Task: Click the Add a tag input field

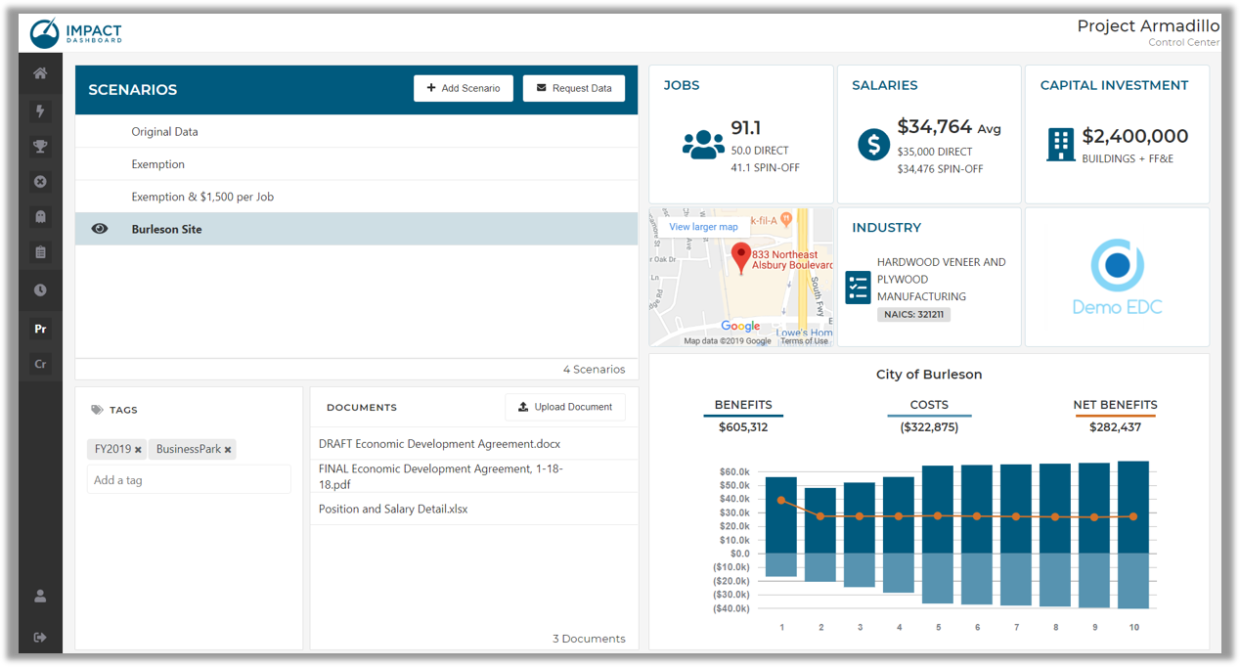Action: point(188,480)
